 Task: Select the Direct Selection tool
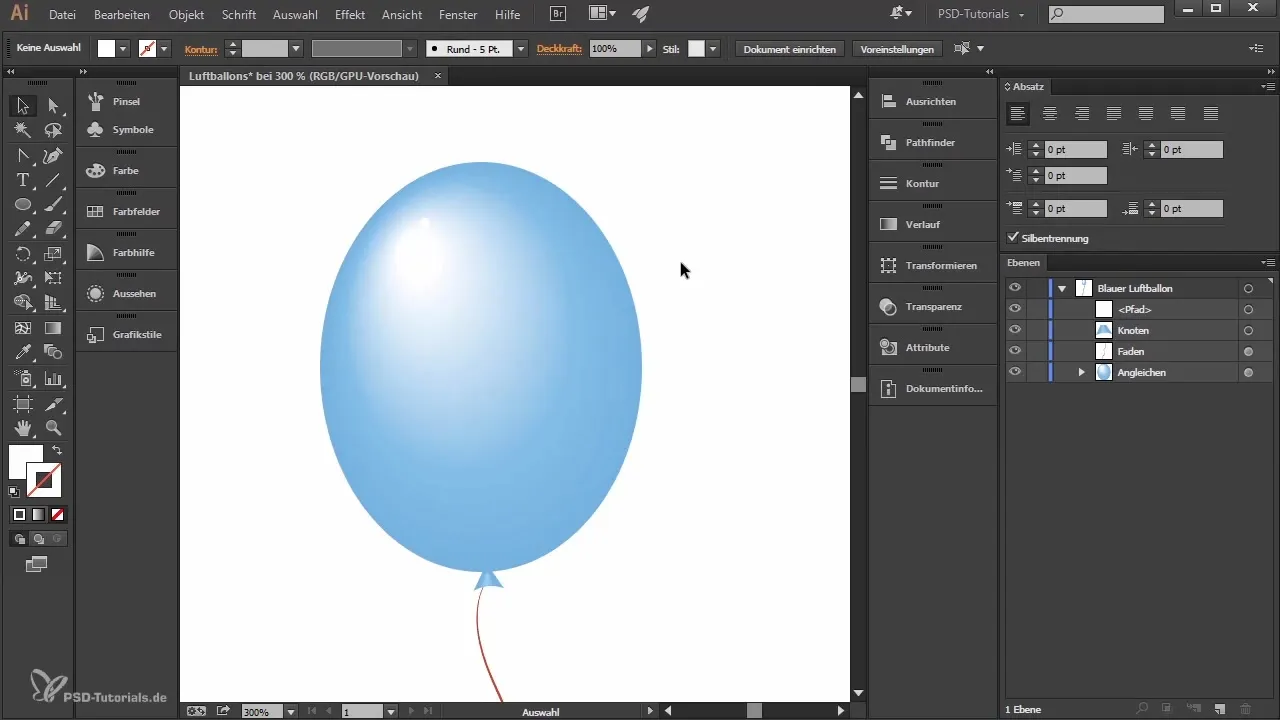(53, 105)
